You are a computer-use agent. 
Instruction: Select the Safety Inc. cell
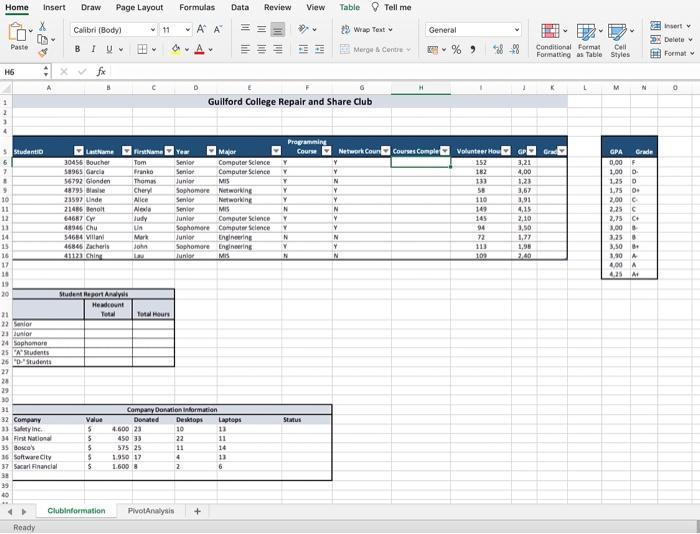(48, 429)
